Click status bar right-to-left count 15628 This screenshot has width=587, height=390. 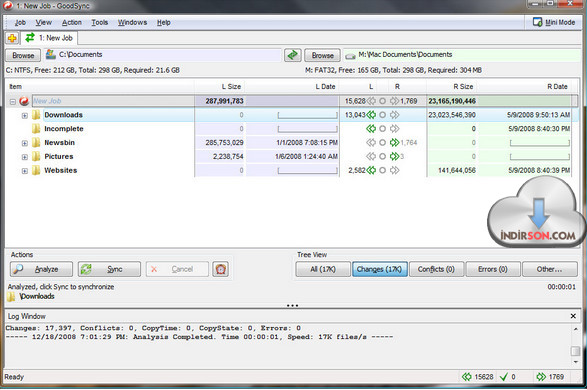point(478,377)
